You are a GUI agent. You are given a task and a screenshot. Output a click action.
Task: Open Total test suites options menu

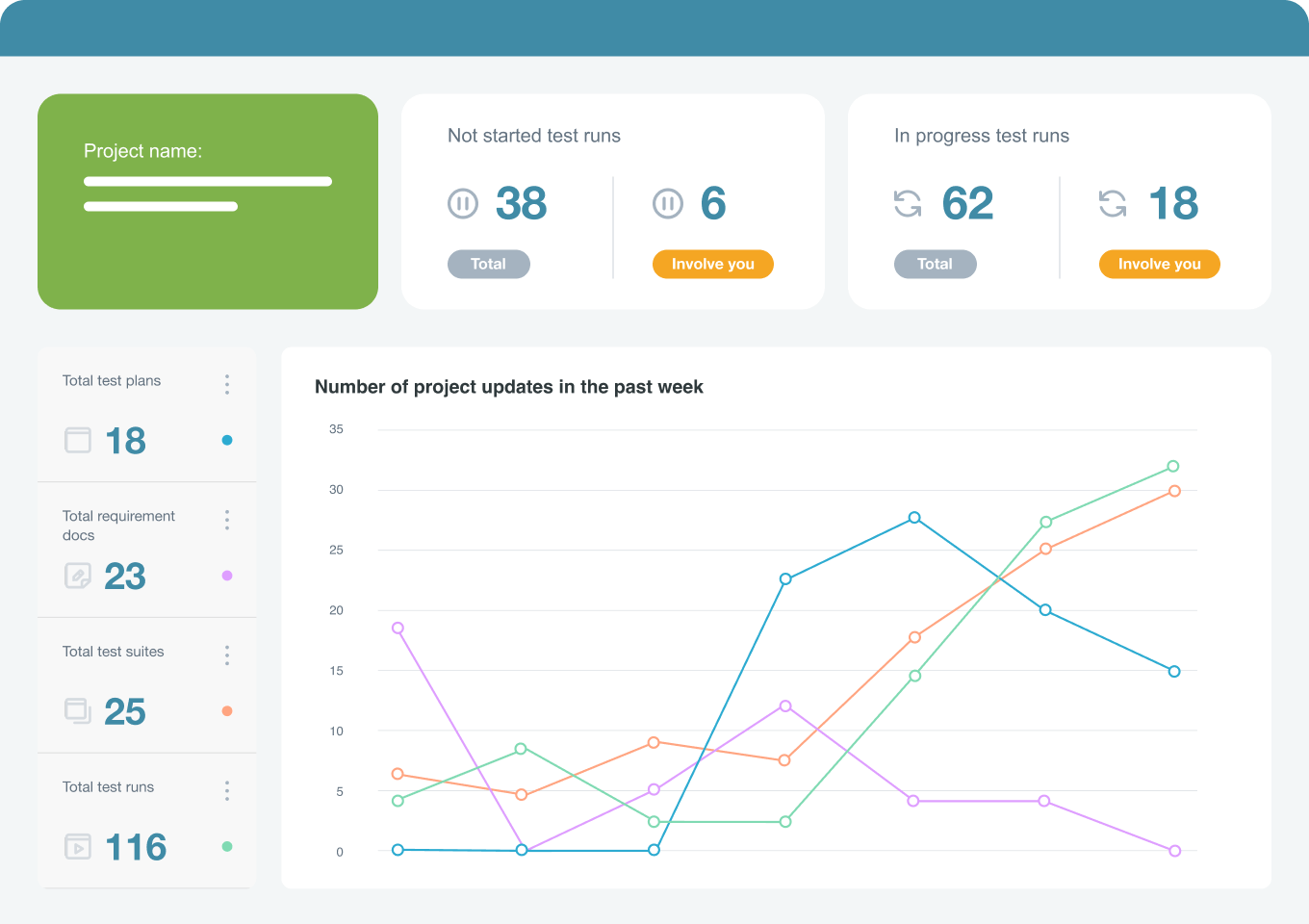click(227, 655)
